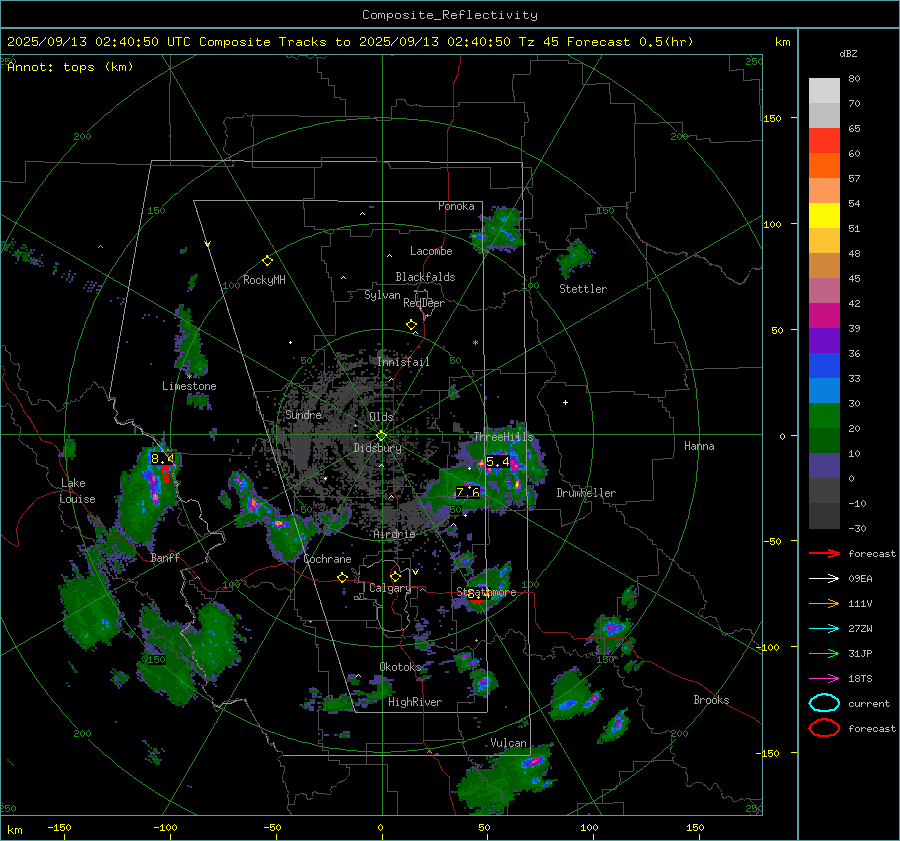The height and width of the screenshot is (841, 900).
Task: Select the HighRiver label
Action: pyautogui.click(x=415, y=702)
